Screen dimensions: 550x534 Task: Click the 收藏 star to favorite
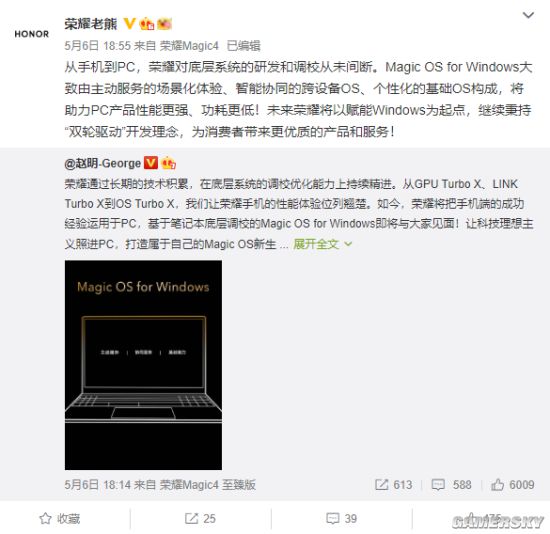[60, 518]
